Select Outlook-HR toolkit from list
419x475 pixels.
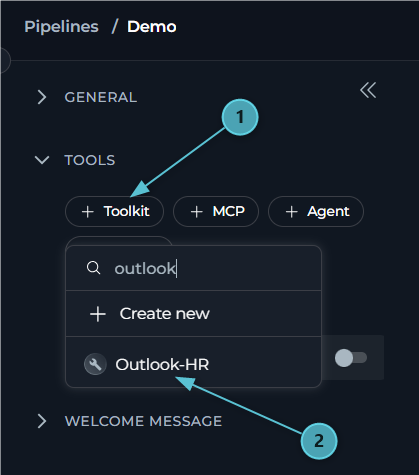193,362
